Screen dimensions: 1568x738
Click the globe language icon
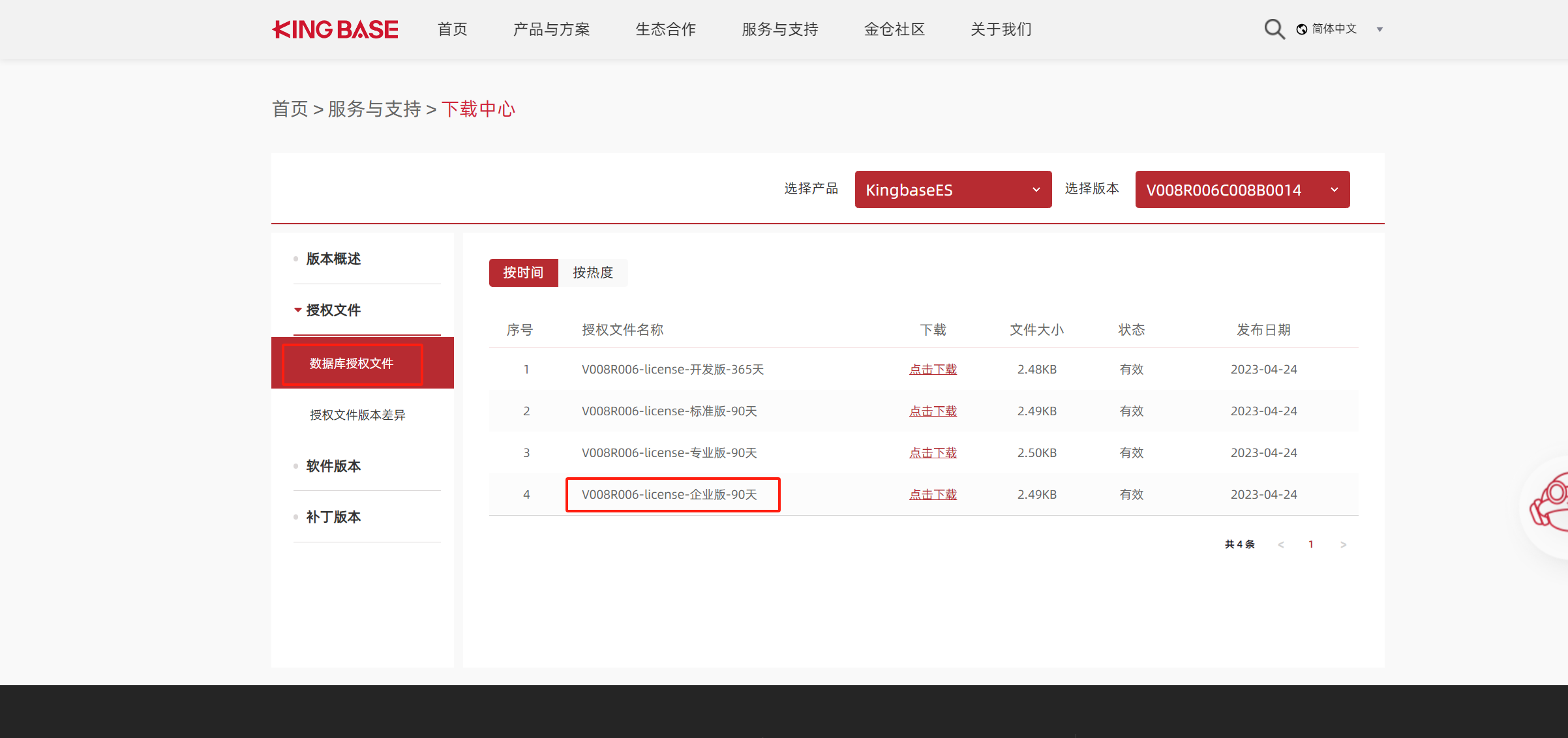coord(1301,29)
